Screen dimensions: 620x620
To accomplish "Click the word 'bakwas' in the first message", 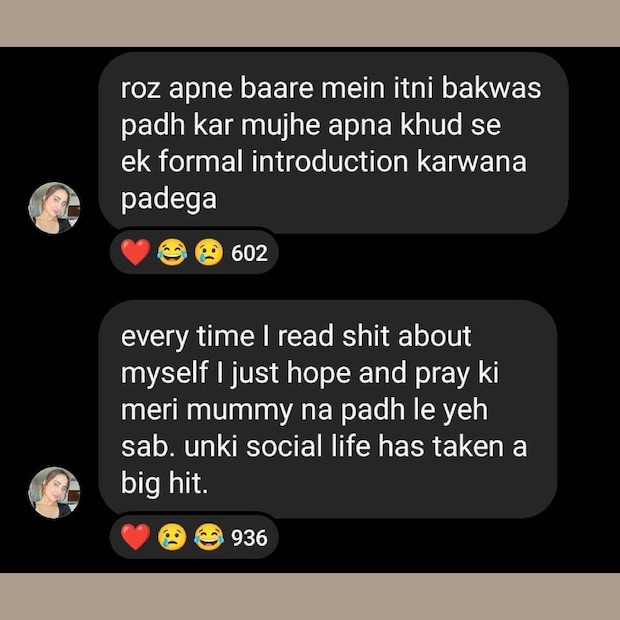I will pyautogui.click(x=491, y=88).
